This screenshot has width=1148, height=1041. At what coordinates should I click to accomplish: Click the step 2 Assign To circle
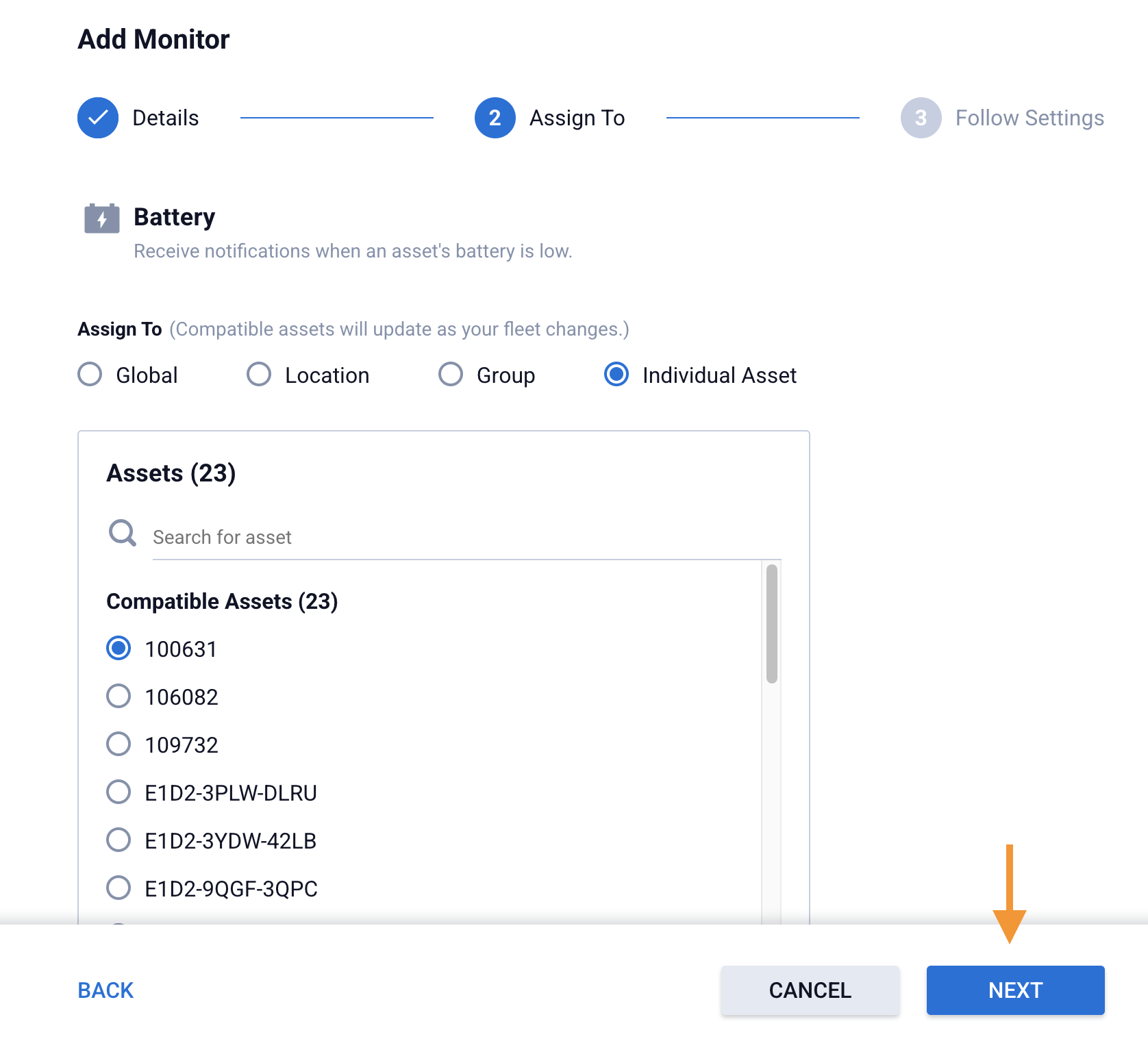[x=495, y=118]
